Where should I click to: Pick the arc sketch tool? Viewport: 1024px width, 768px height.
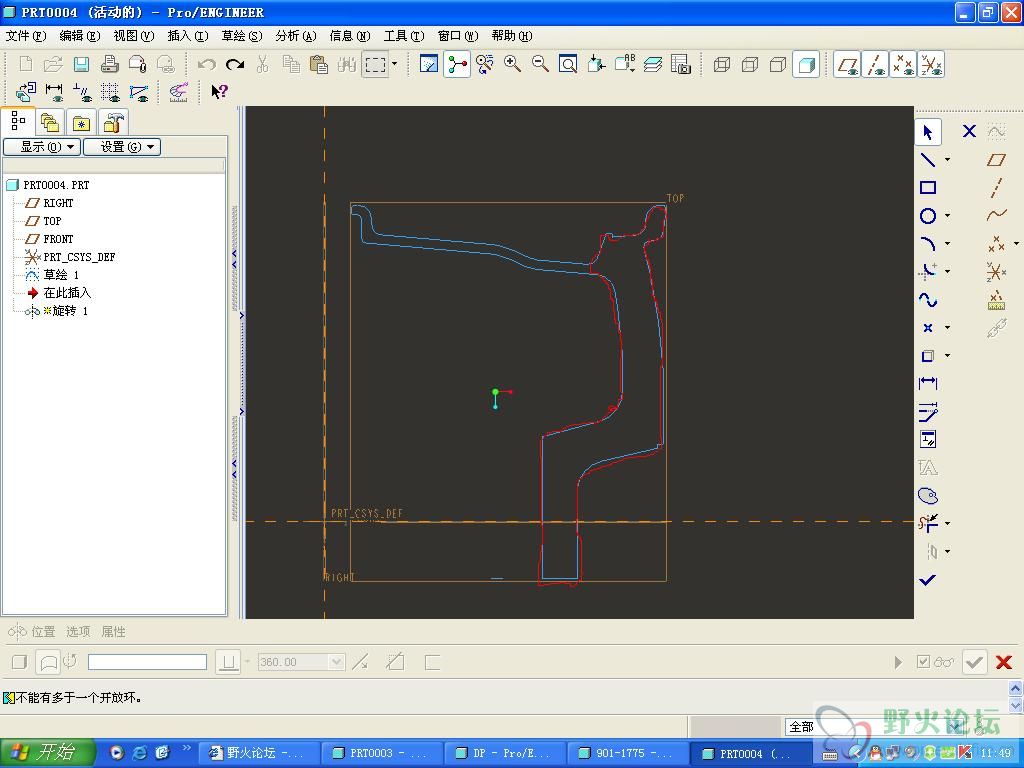[x=928, y=244]
